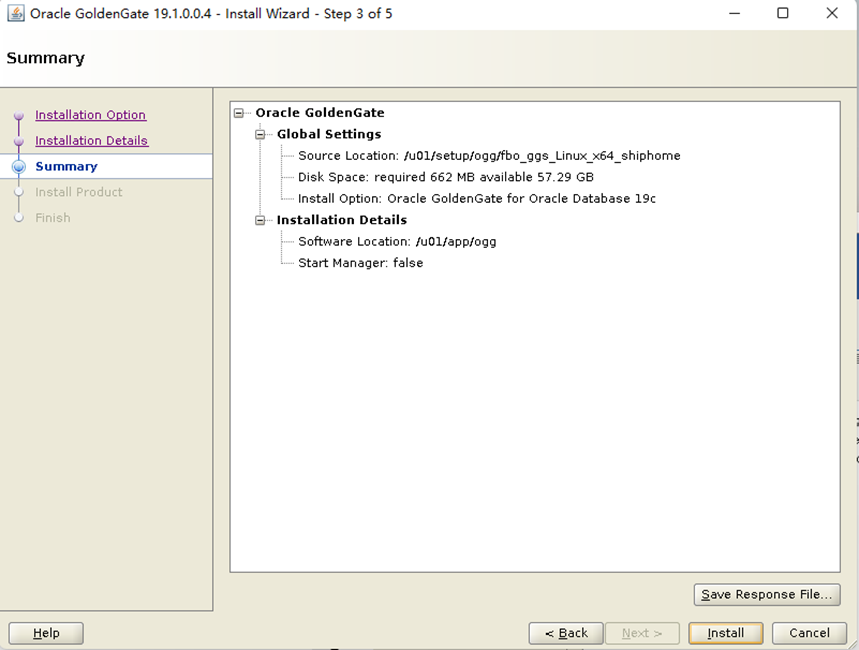Collapse the Oracle GoldenGate tree root

(x=239, y=113)
